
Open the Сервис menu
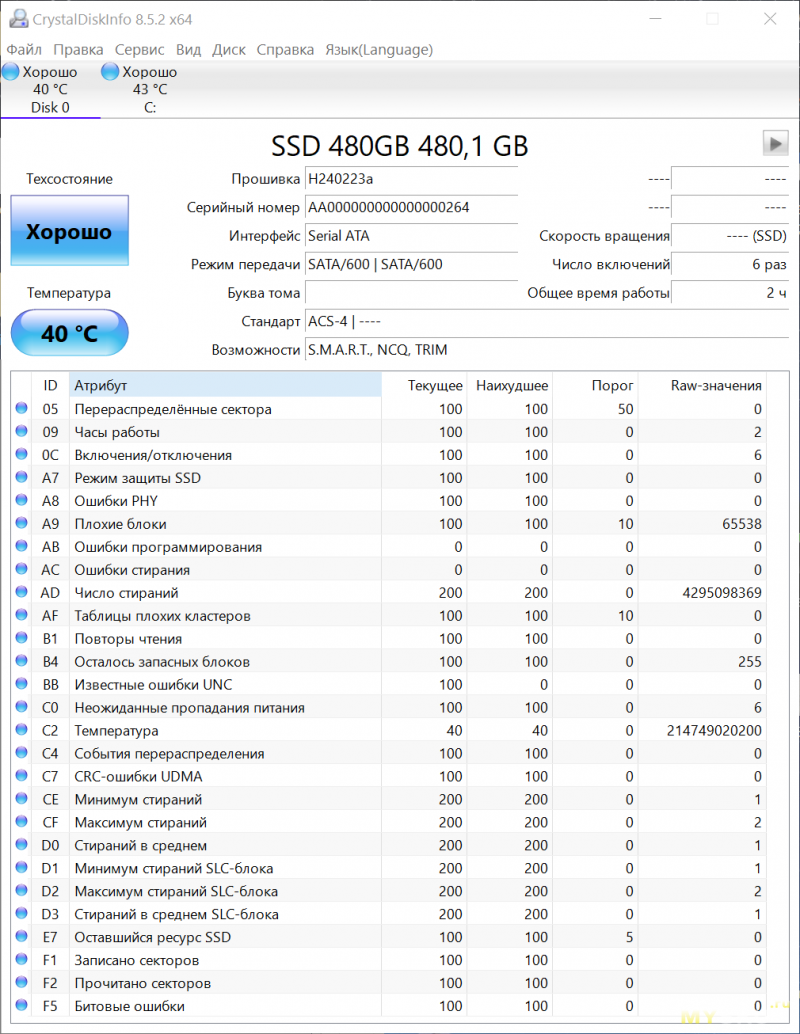(x=139, y=49)
